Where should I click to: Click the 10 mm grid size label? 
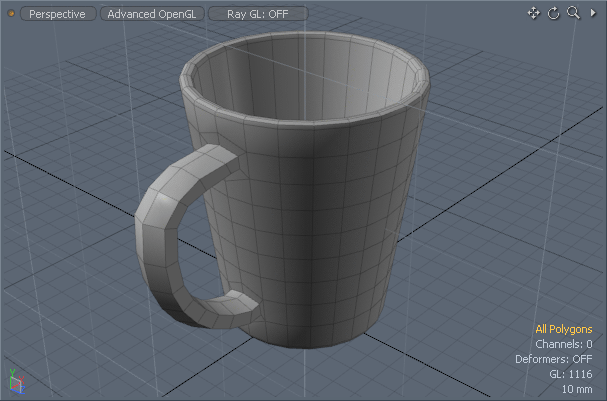pos(576,389)
